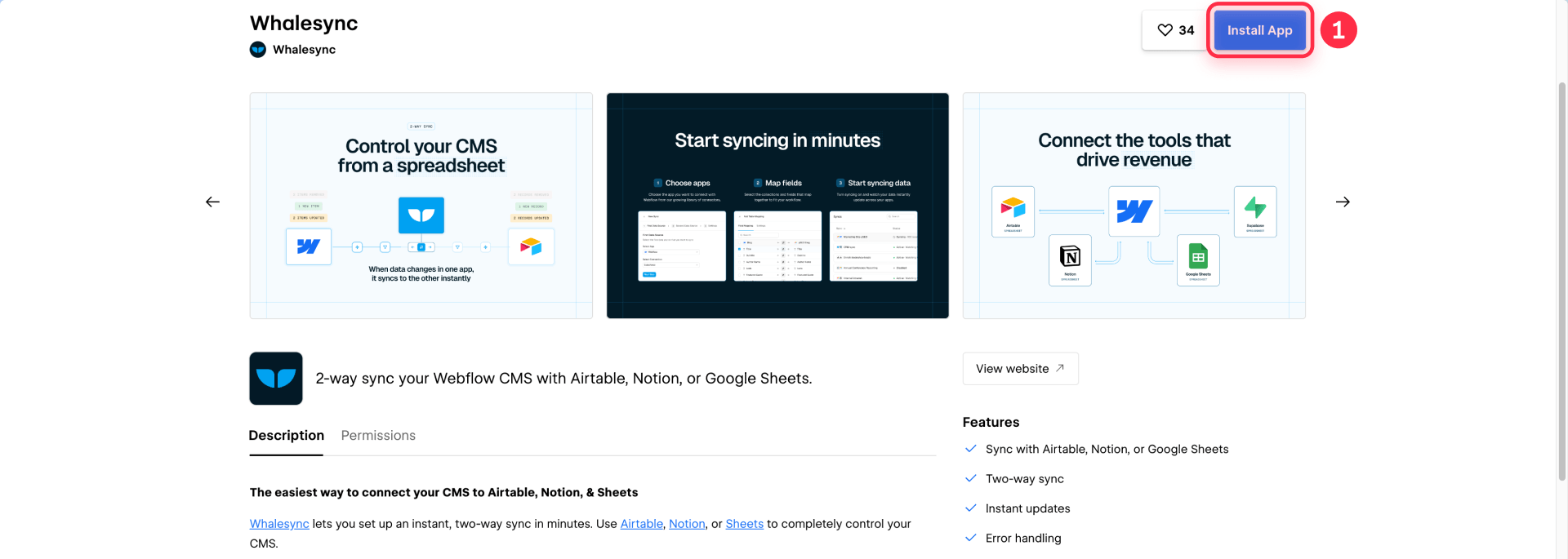The height and width of the screenshot is (559, 1568).
Task: Click the Whalesync logo in the first slide
Action: pyautogui.click(x=421, y=215)
